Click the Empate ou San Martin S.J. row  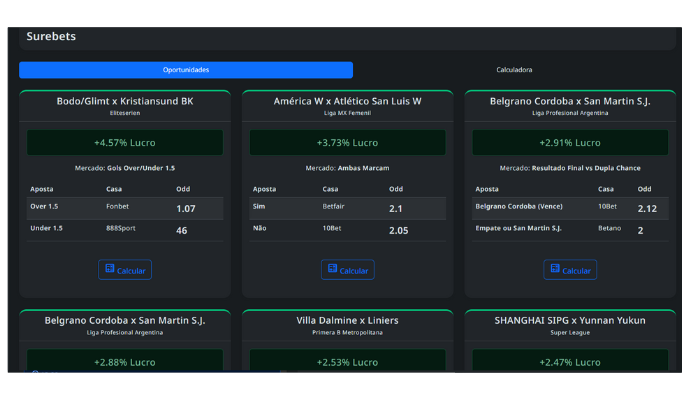click(x=570, y=229)
